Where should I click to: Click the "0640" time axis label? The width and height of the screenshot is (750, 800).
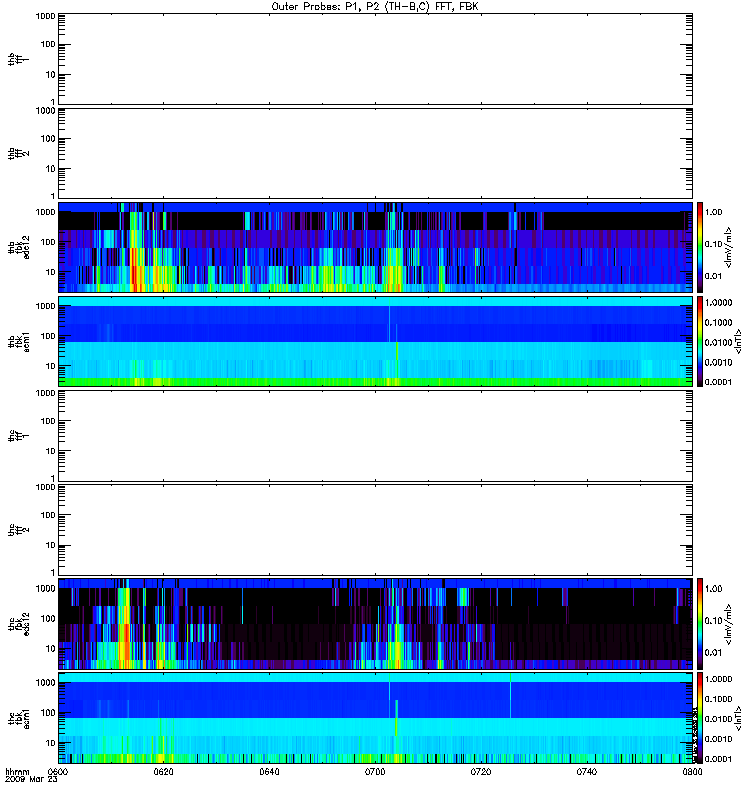tap(269, 772)
